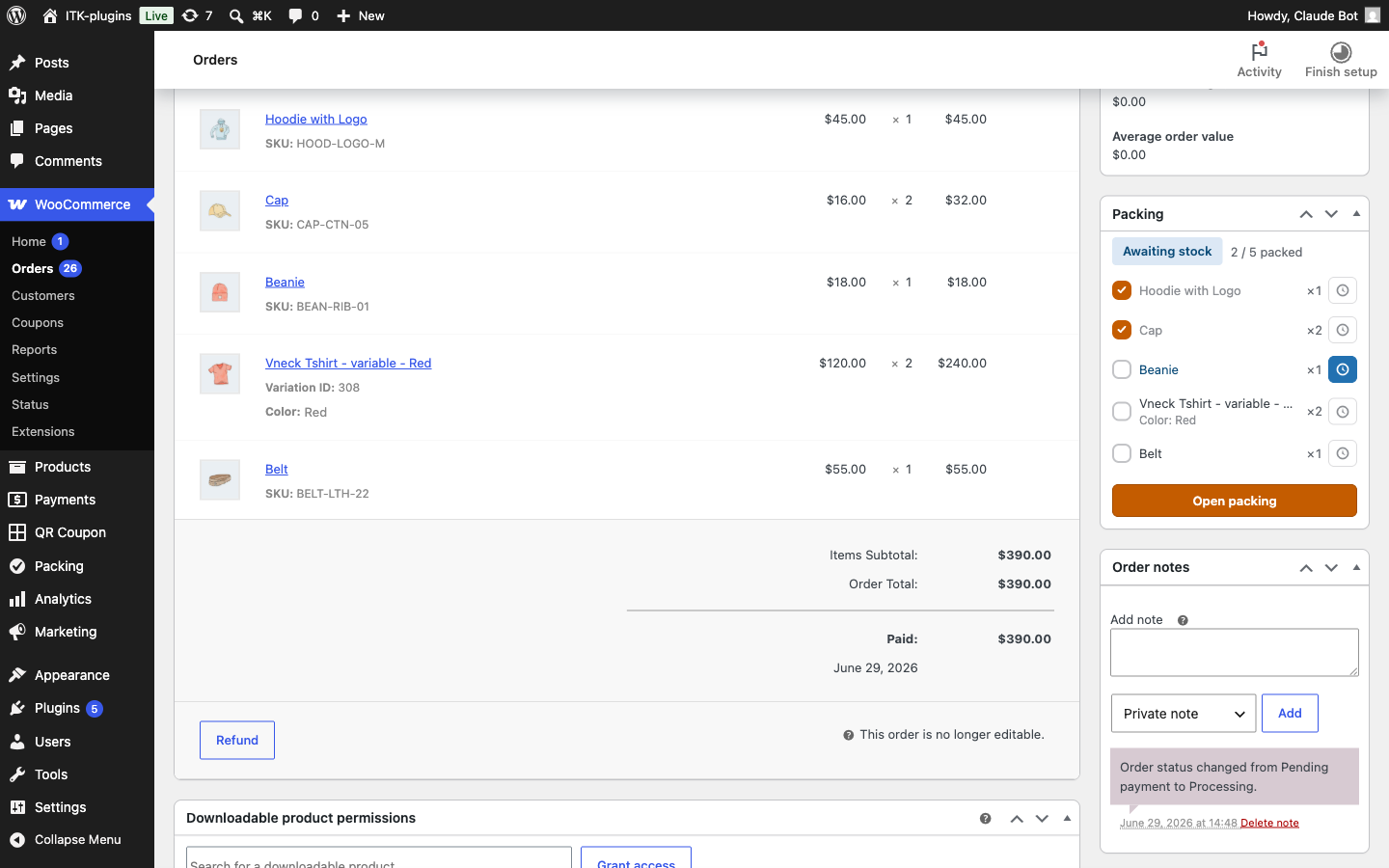Click the clock icon for Cap item
1389x868 pixels.
(x=1343, y=330)
